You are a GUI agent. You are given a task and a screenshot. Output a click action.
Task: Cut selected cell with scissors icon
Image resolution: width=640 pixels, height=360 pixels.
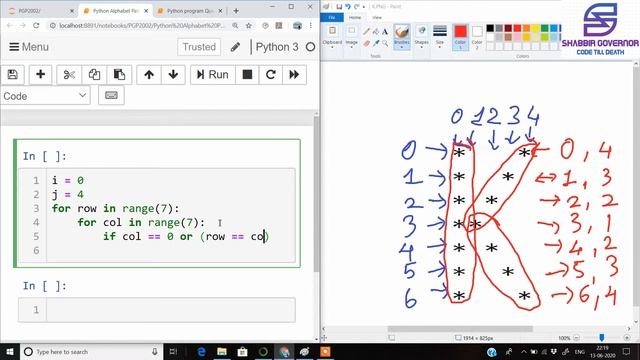pos(69,75)
